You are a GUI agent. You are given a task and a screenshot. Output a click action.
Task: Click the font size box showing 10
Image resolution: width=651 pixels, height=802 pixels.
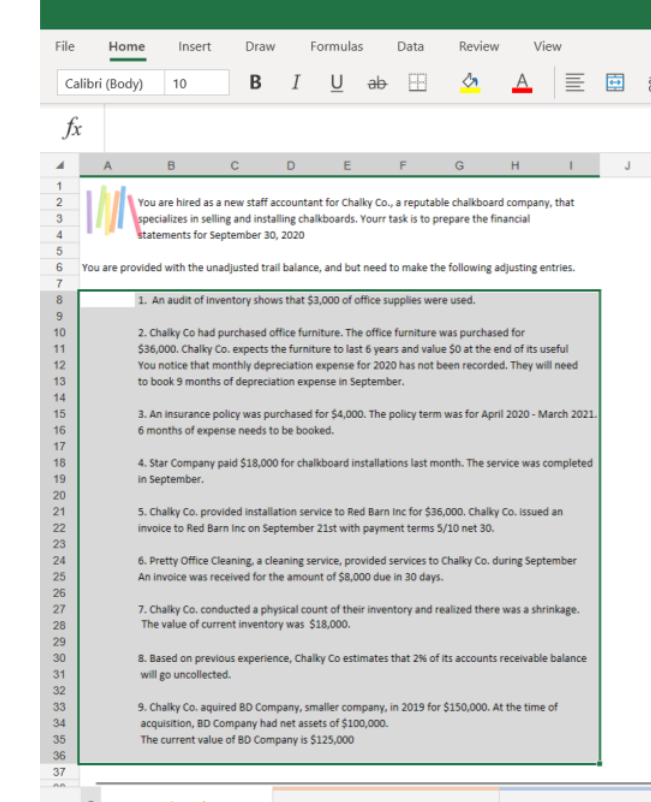click(197, 83)
